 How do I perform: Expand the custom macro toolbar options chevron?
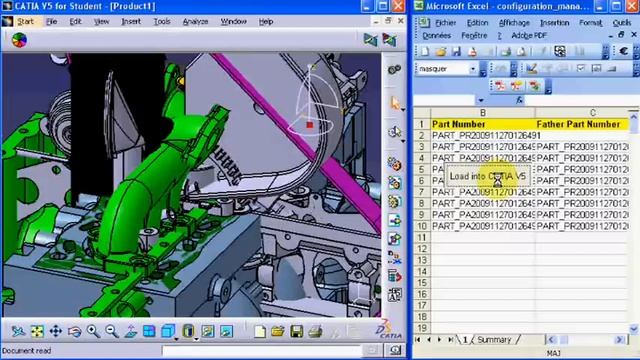click(548, 86)
